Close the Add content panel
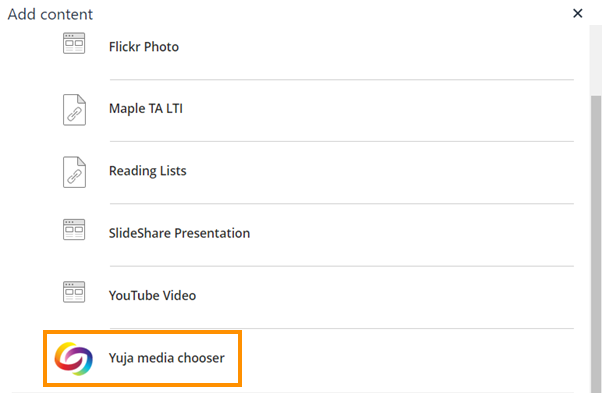This screenshot has width=602, height=393. [577, 13]
